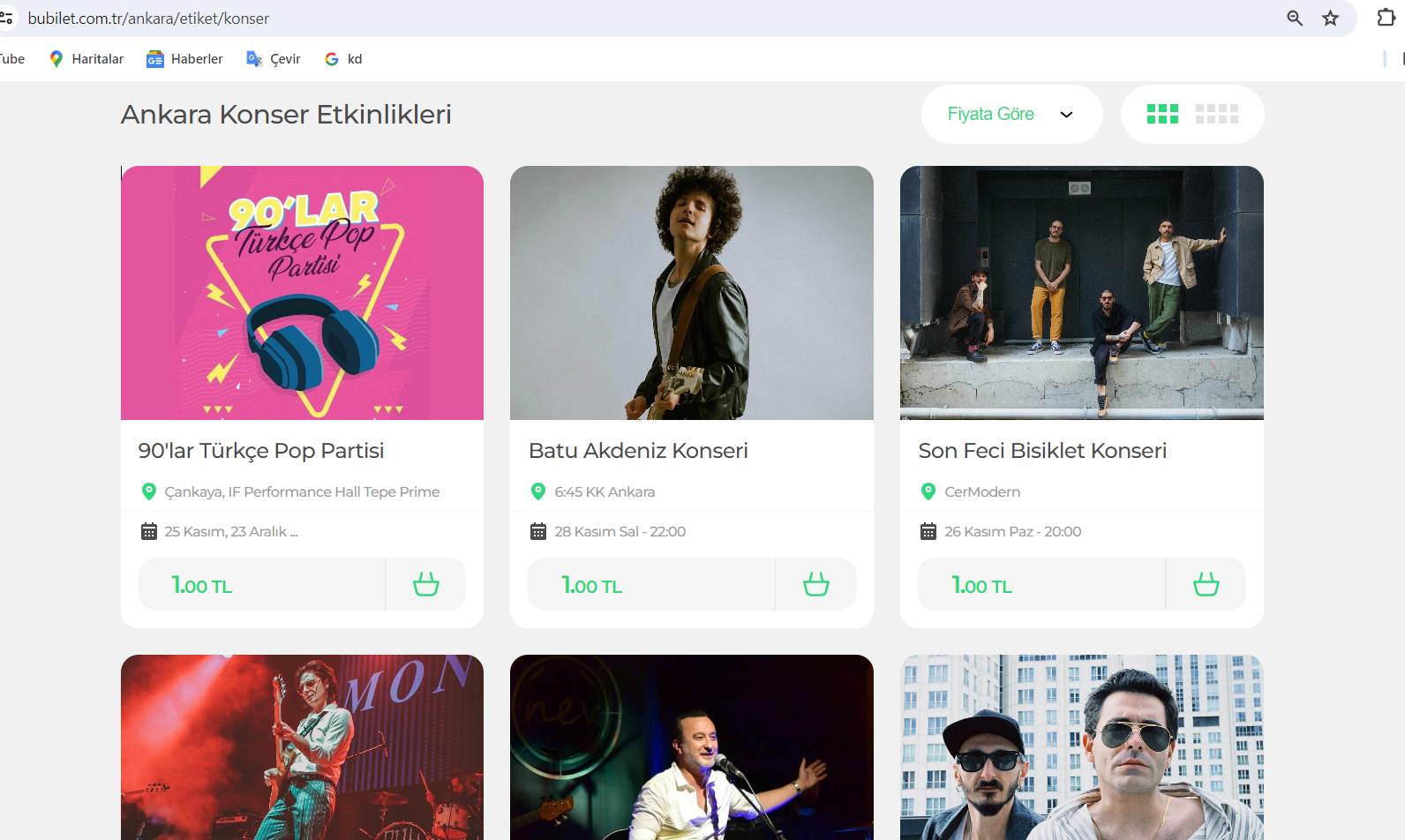Screen dimensions: 1405x840
Task: Open the Fiyata Göre sort dropdown
Action: (1011, 114)
